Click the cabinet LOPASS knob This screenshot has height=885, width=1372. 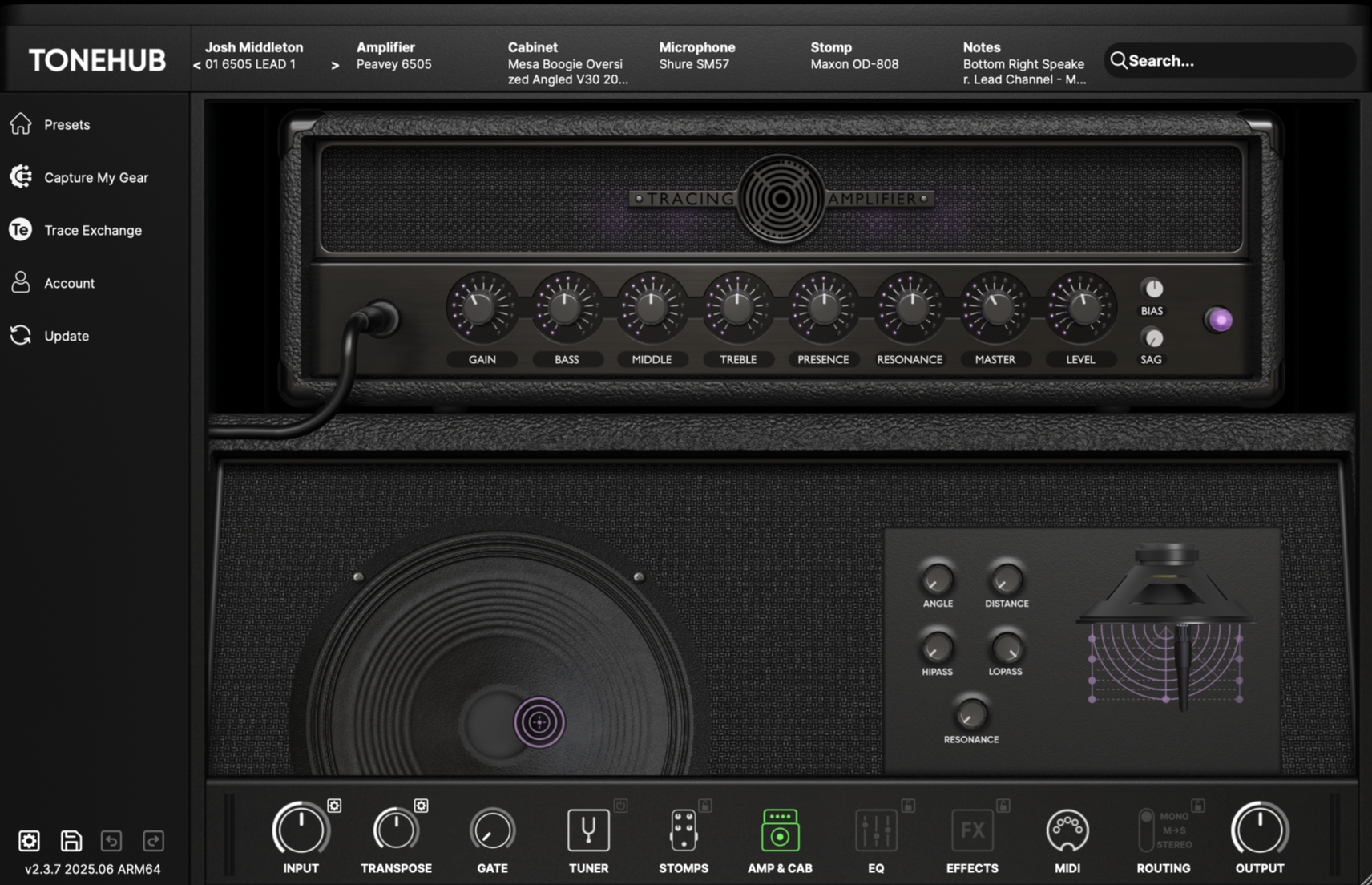point(1006,646)
